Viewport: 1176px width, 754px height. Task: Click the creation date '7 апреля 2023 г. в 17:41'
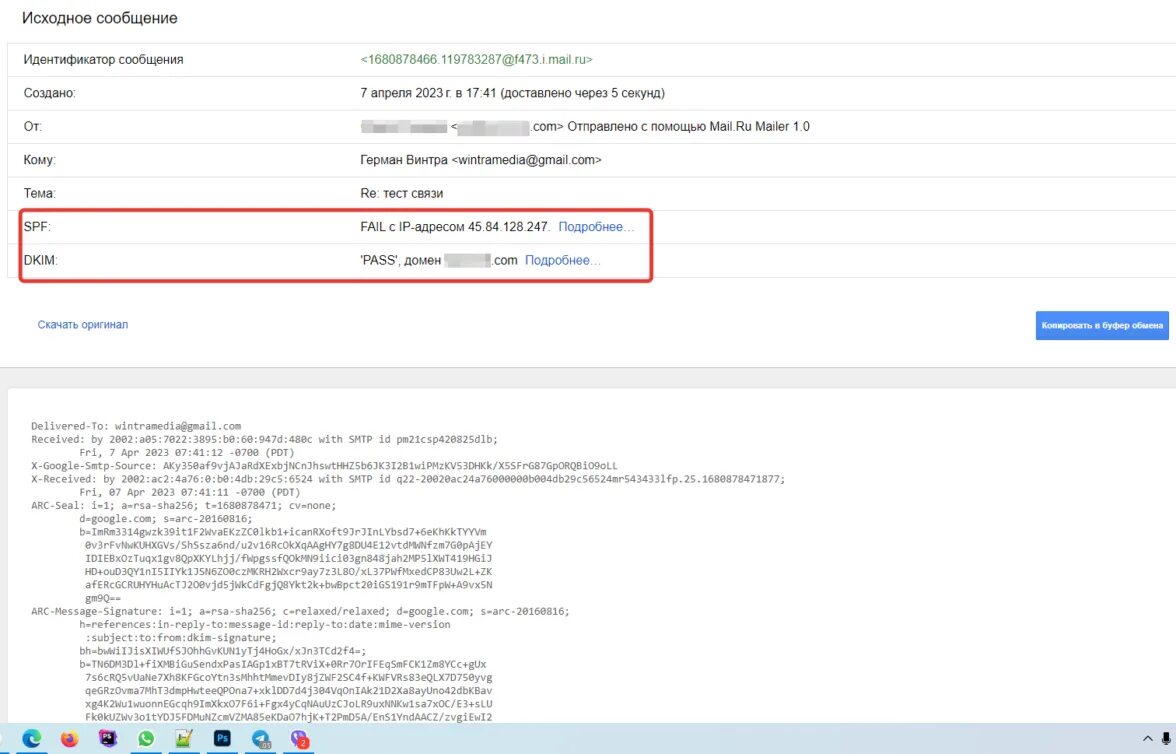[x=428, y=93]
